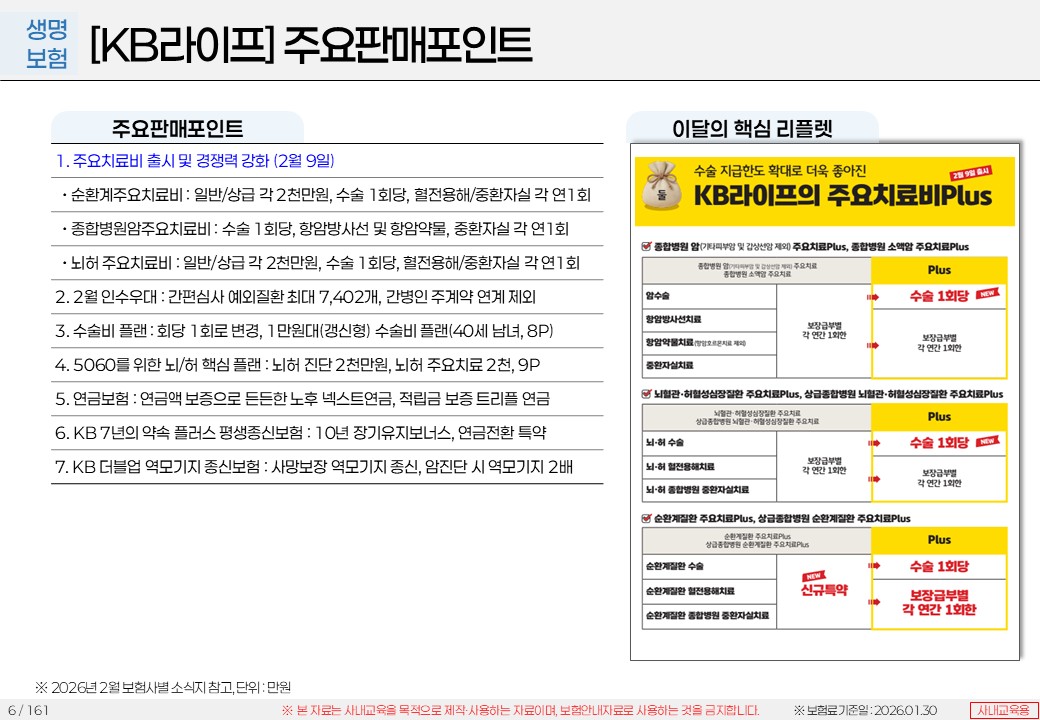The width and height of the screenshot is (1040, 720).
Task: Click the '사내교육용' label in the footer
Action: [x=1003, y=709]
